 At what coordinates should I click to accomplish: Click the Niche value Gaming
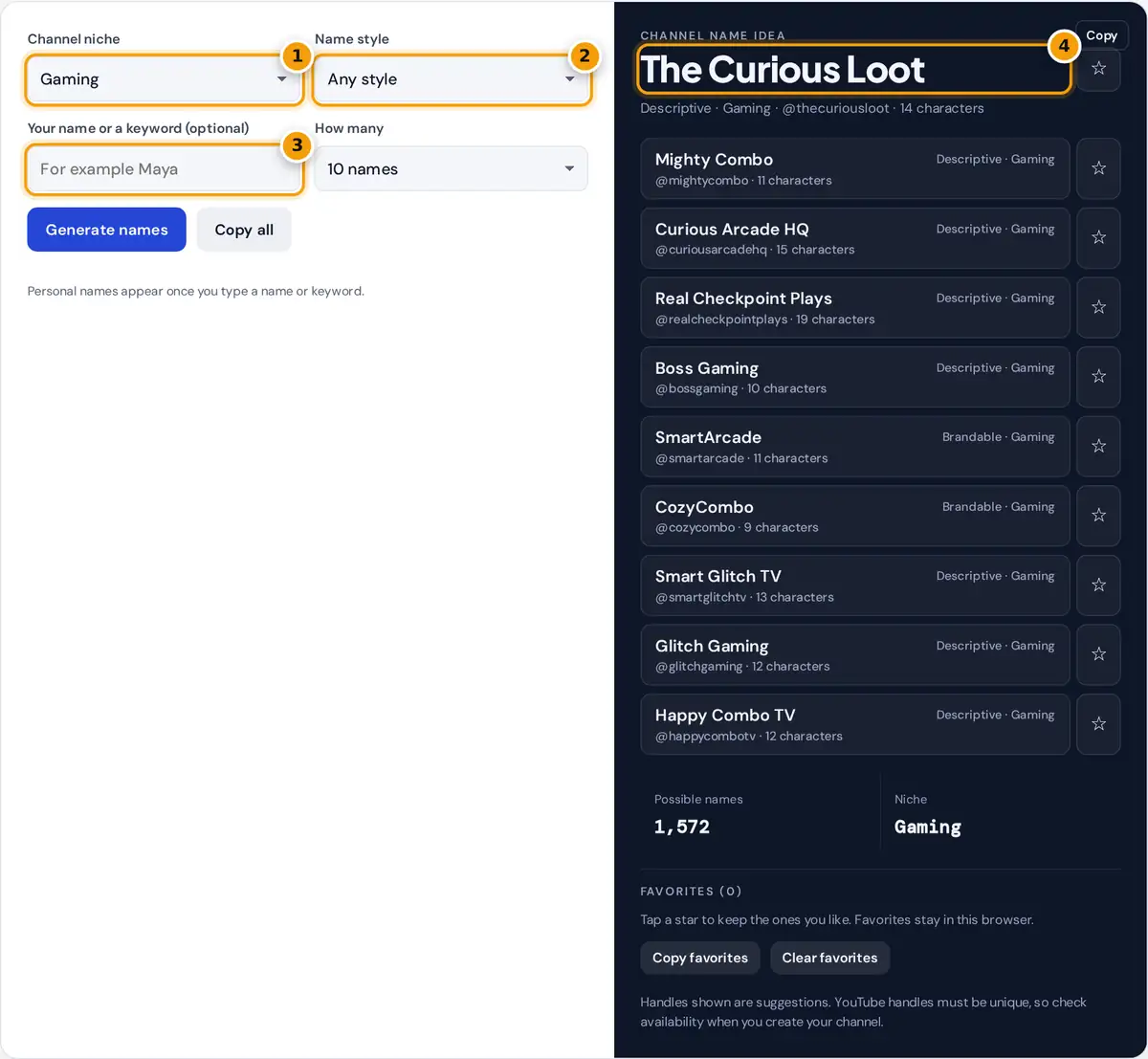(x=928, y=827)
